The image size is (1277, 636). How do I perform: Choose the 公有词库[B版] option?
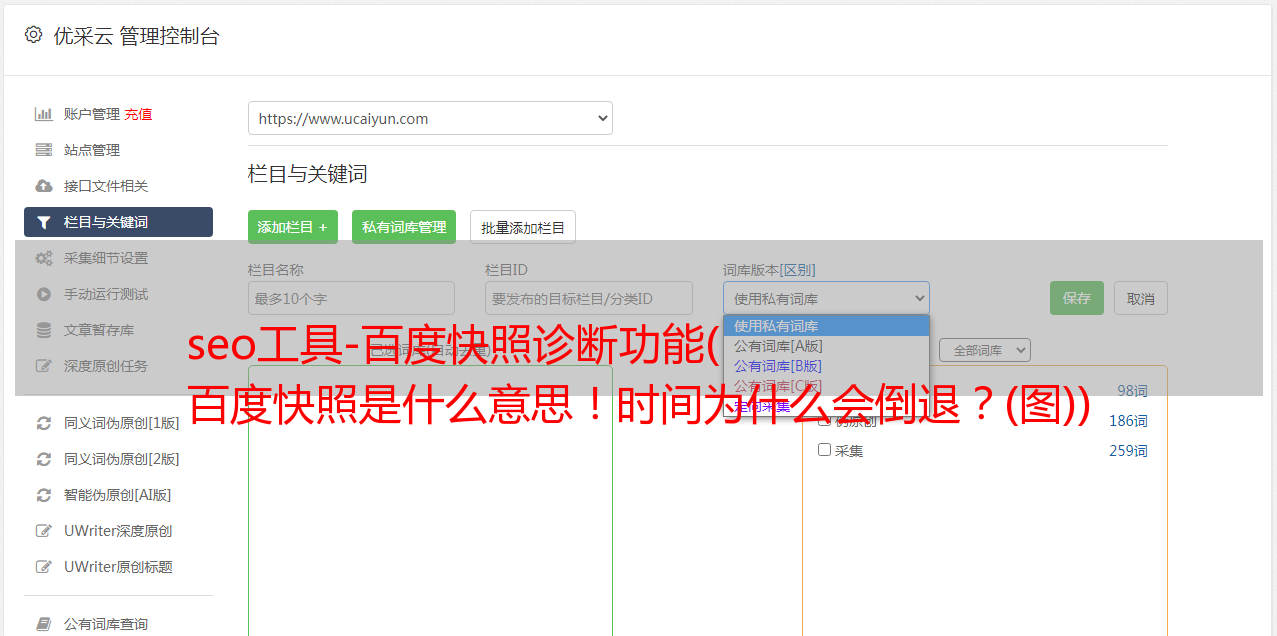coord(826,366)
